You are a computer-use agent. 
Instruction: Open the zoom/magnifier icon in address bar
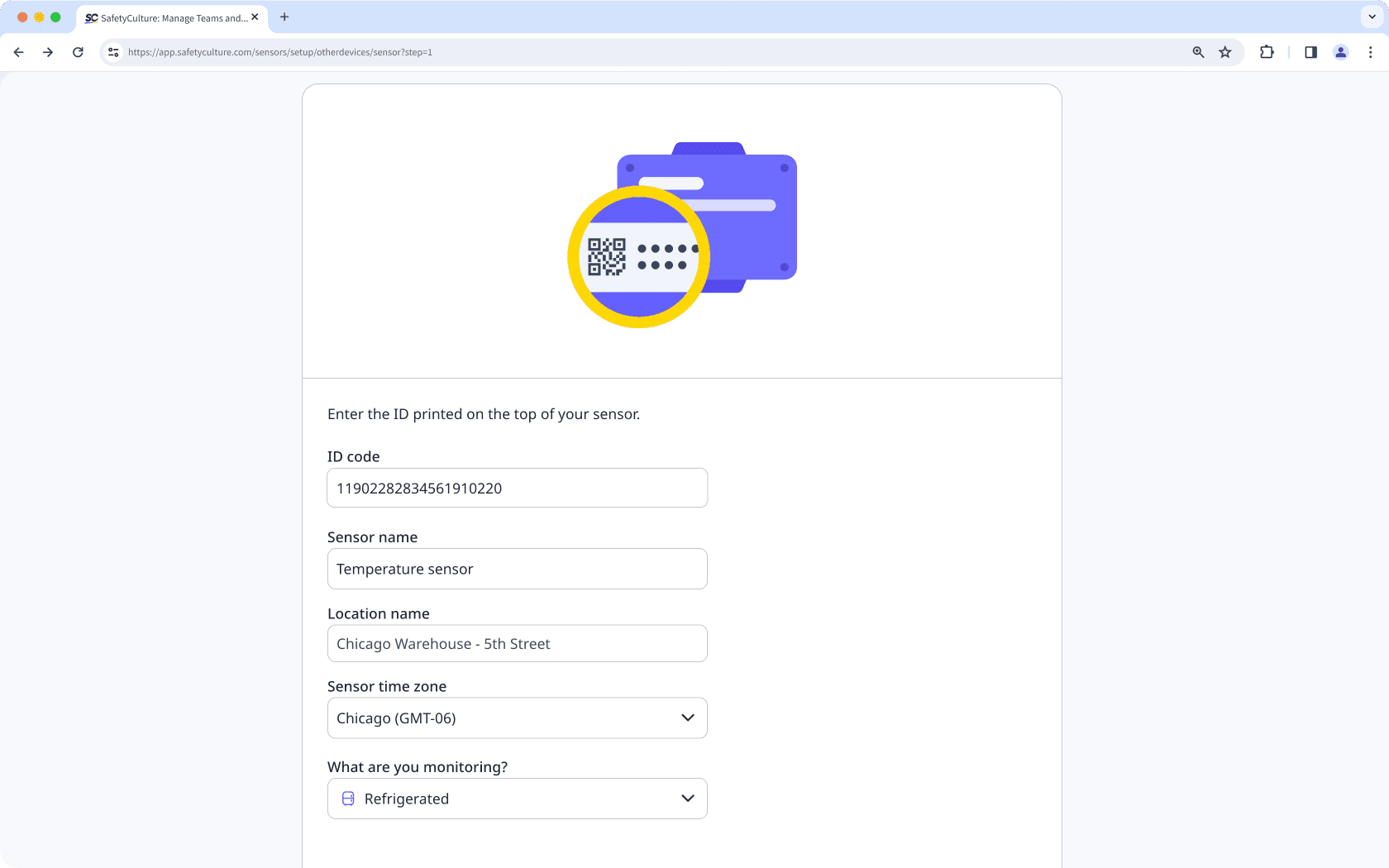tap(1197, 51)
